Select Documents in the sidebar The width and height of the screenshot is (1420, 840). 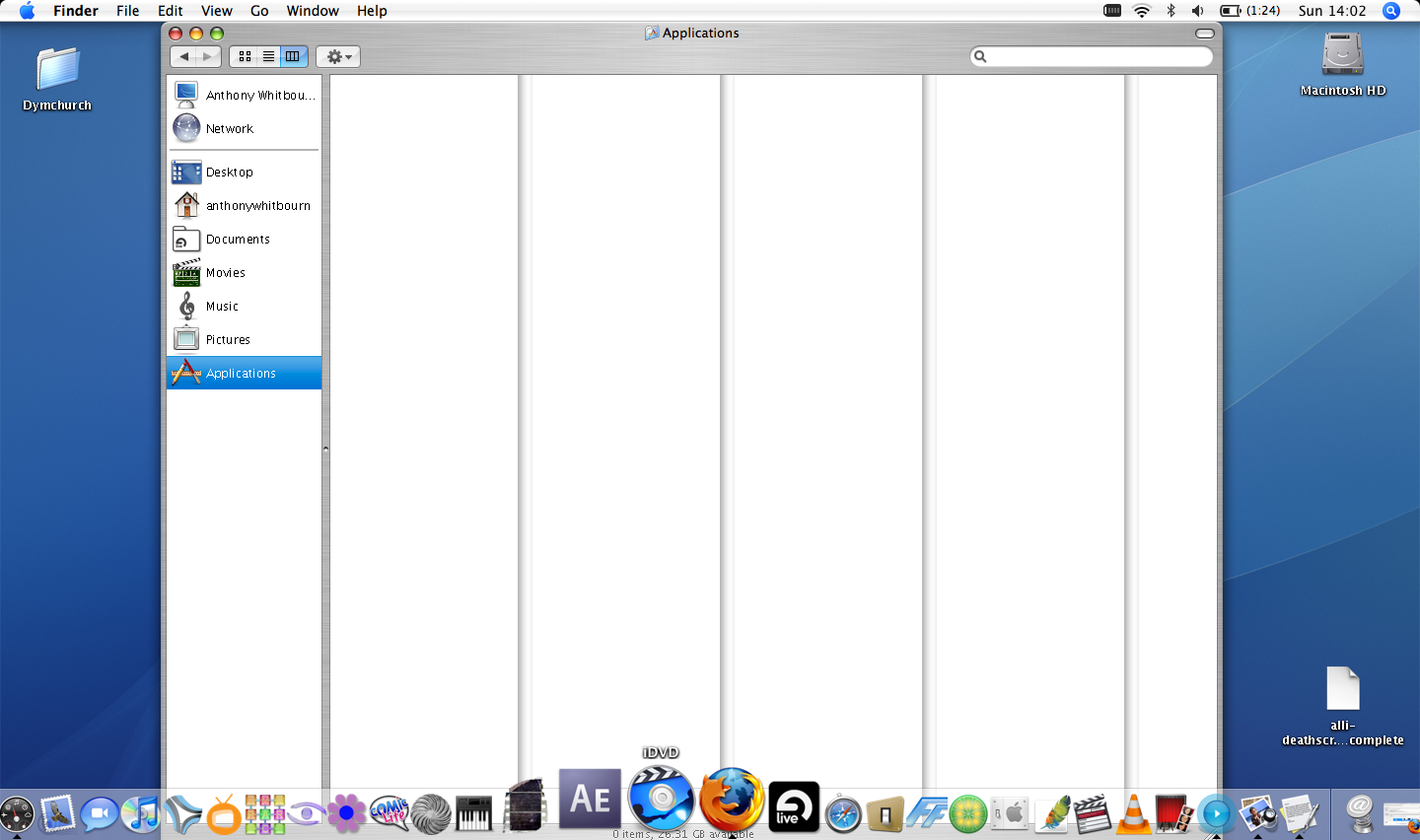[245, 239]
